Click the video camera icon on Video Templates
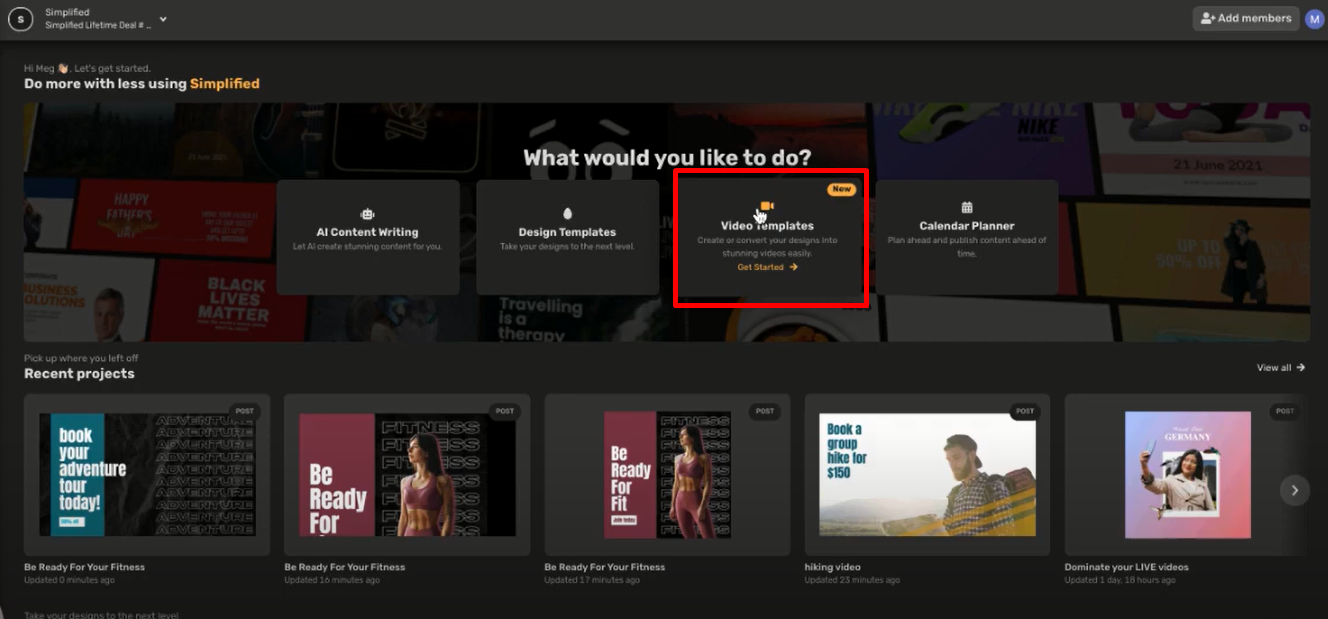Viewport: 1328px width, 619px height. pyautogui.click(x=767, y=206)
